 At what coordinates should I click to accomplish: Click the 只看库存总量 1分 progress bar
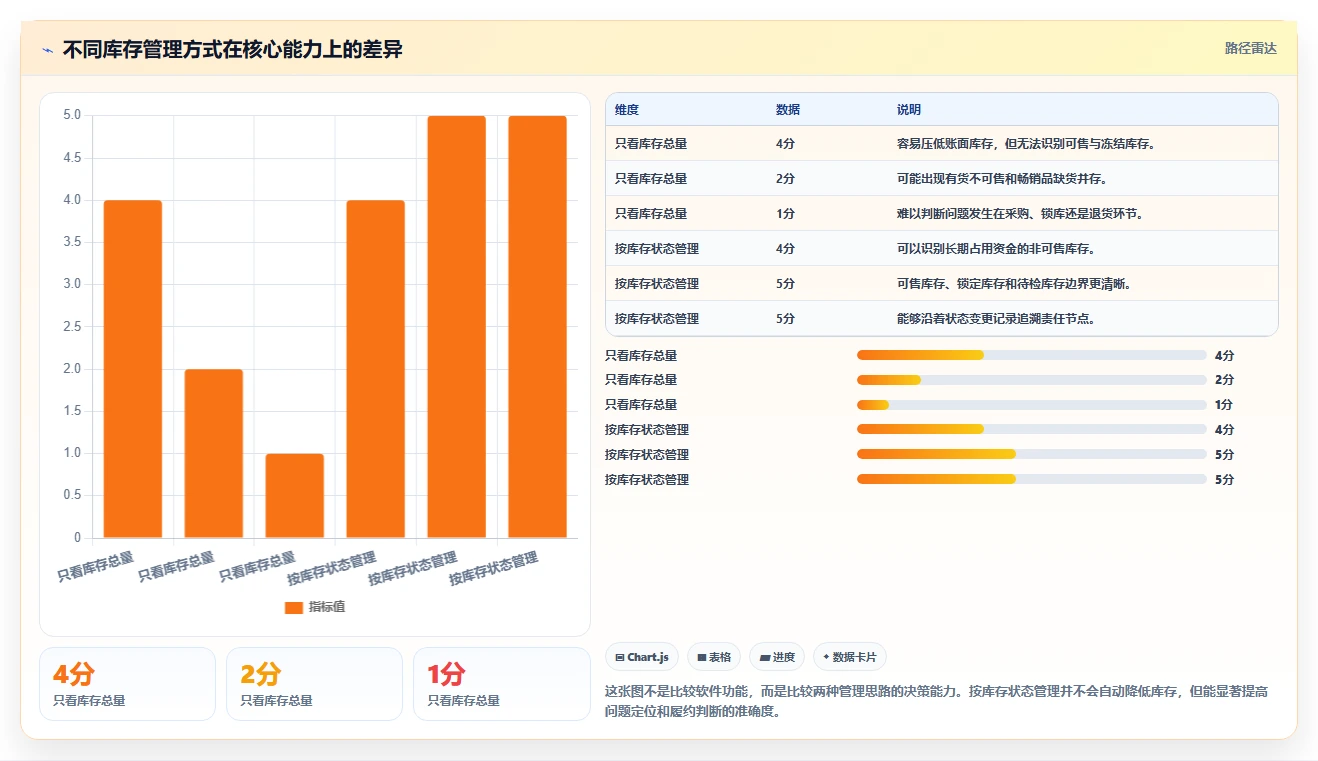tap(1032, 405)
